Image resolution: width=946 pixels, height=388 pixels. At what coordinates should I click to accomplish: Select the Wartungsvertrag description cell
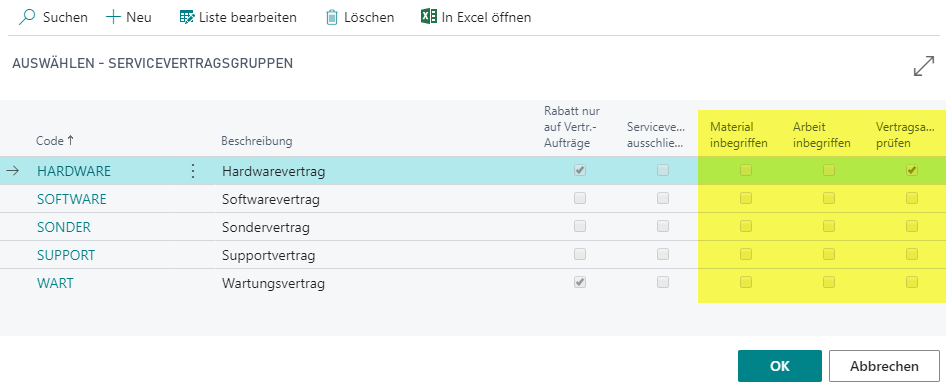273,283
